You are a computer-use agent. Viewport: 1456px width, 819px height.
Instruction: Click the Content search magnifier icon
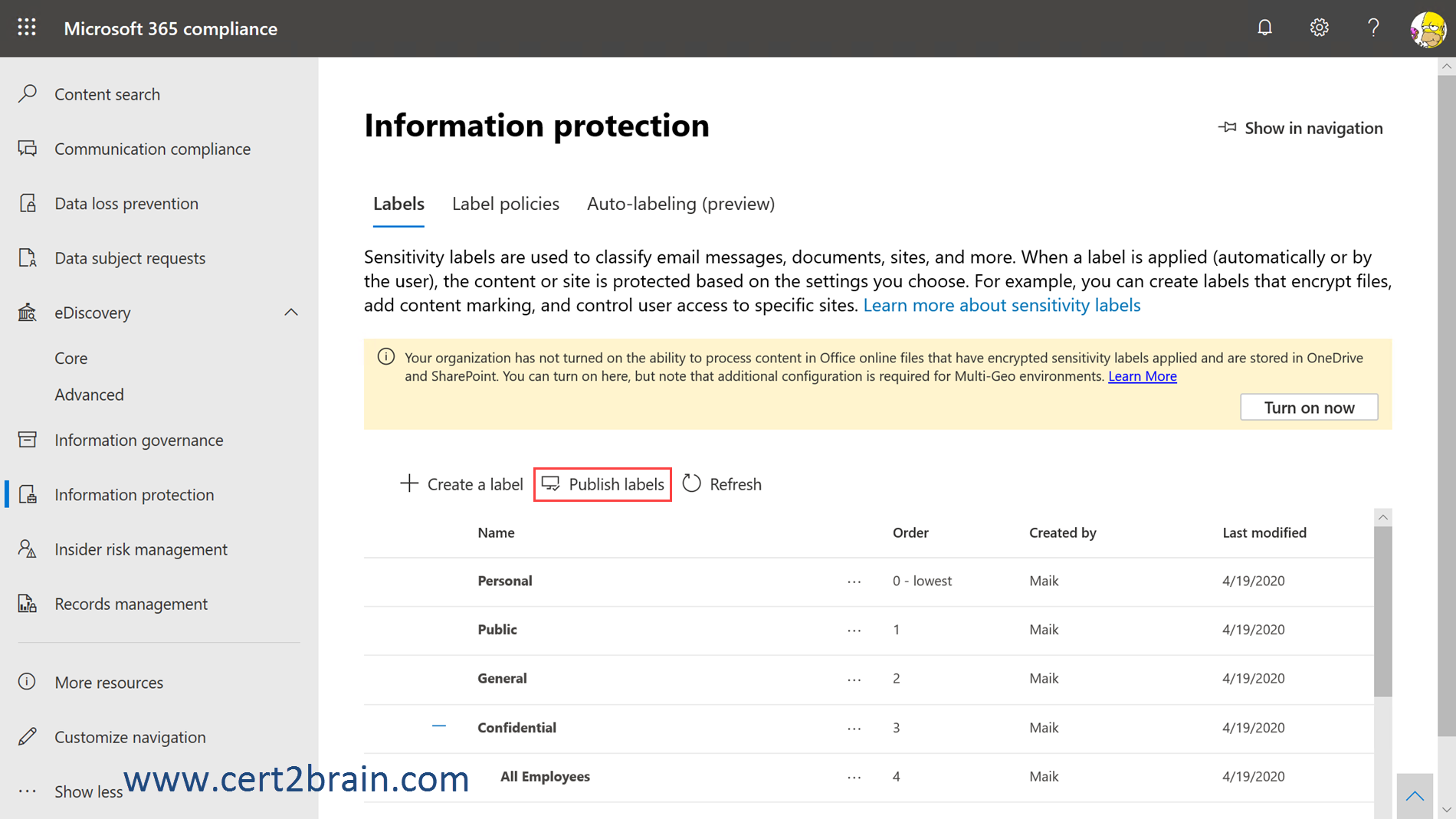click(x=28, y=93)
